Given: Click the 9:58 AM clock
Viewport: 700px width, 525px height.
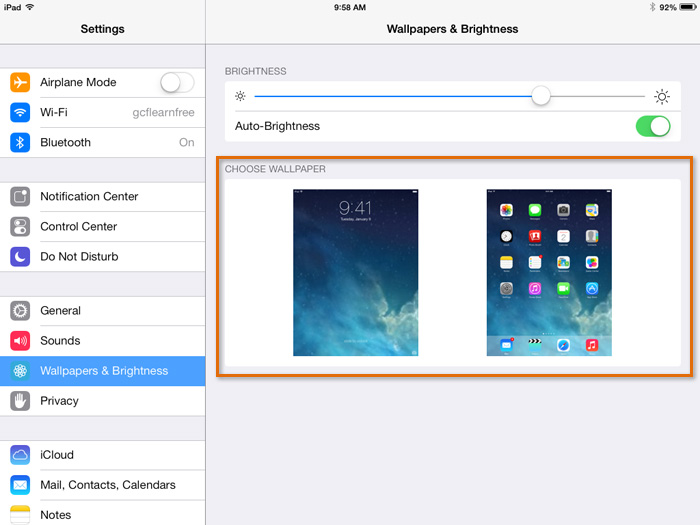Looking at the screenshot, I should 350,8.
